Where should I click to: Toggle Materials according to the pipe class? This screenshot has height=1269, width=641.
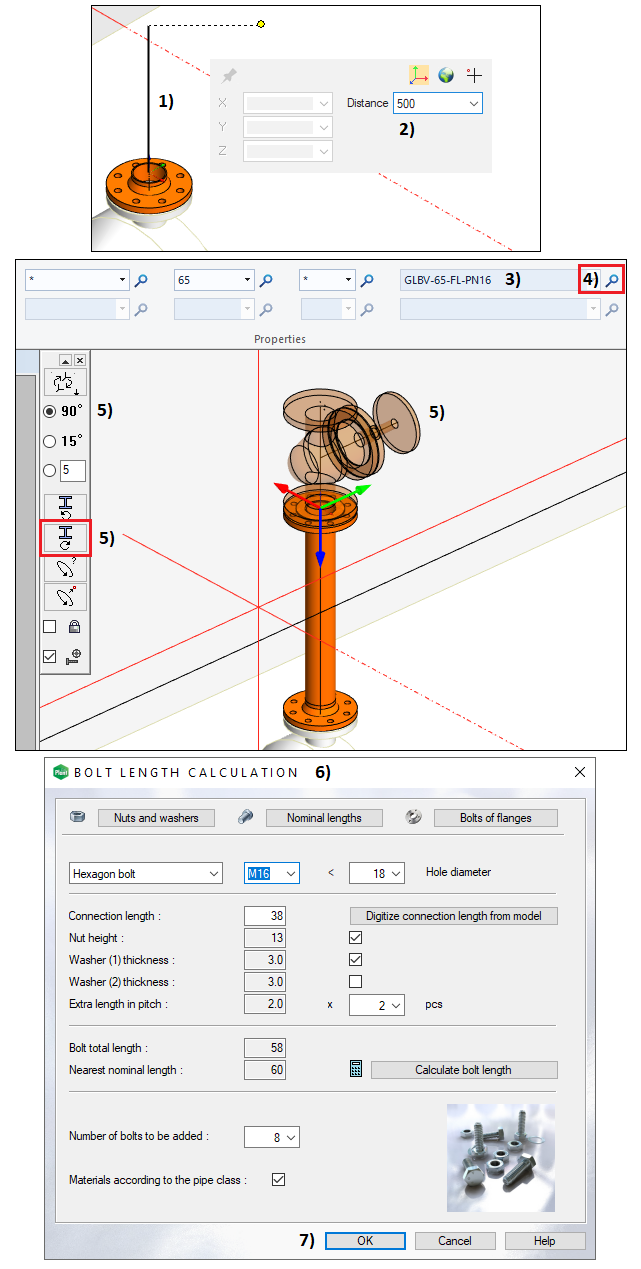279,1180
